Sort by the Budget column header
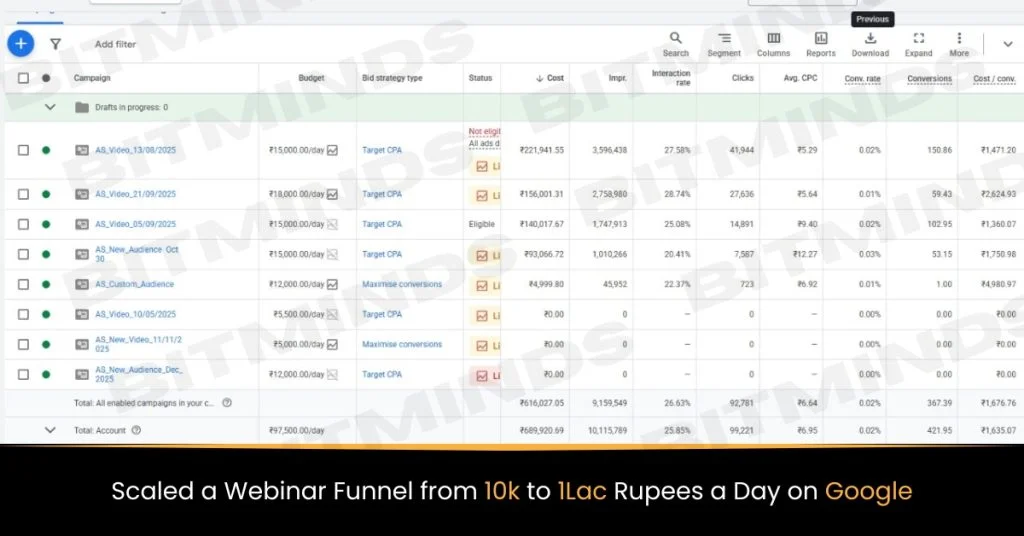 pyautogui.click(x=311, y=78)
